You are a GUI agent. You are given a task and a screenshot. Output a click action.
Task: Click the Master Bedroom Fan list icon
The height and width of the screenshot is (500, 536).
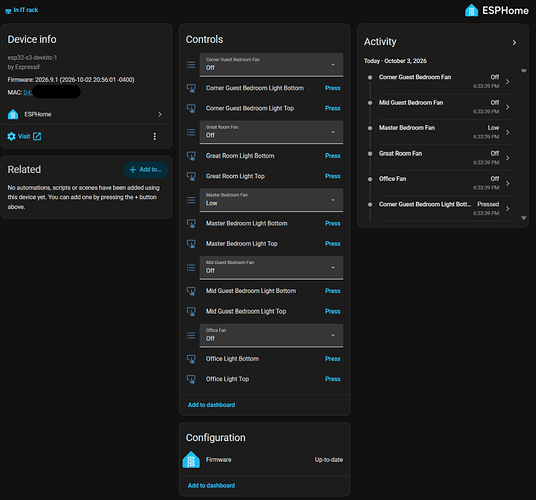click(191, 200)
